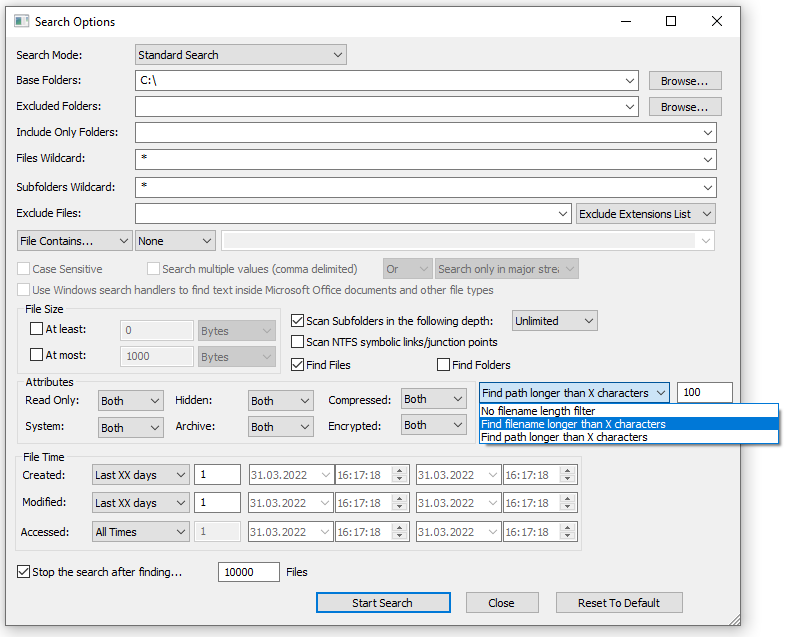
Task: Click the Files Wildcard input field
Action: pos(420,160)
